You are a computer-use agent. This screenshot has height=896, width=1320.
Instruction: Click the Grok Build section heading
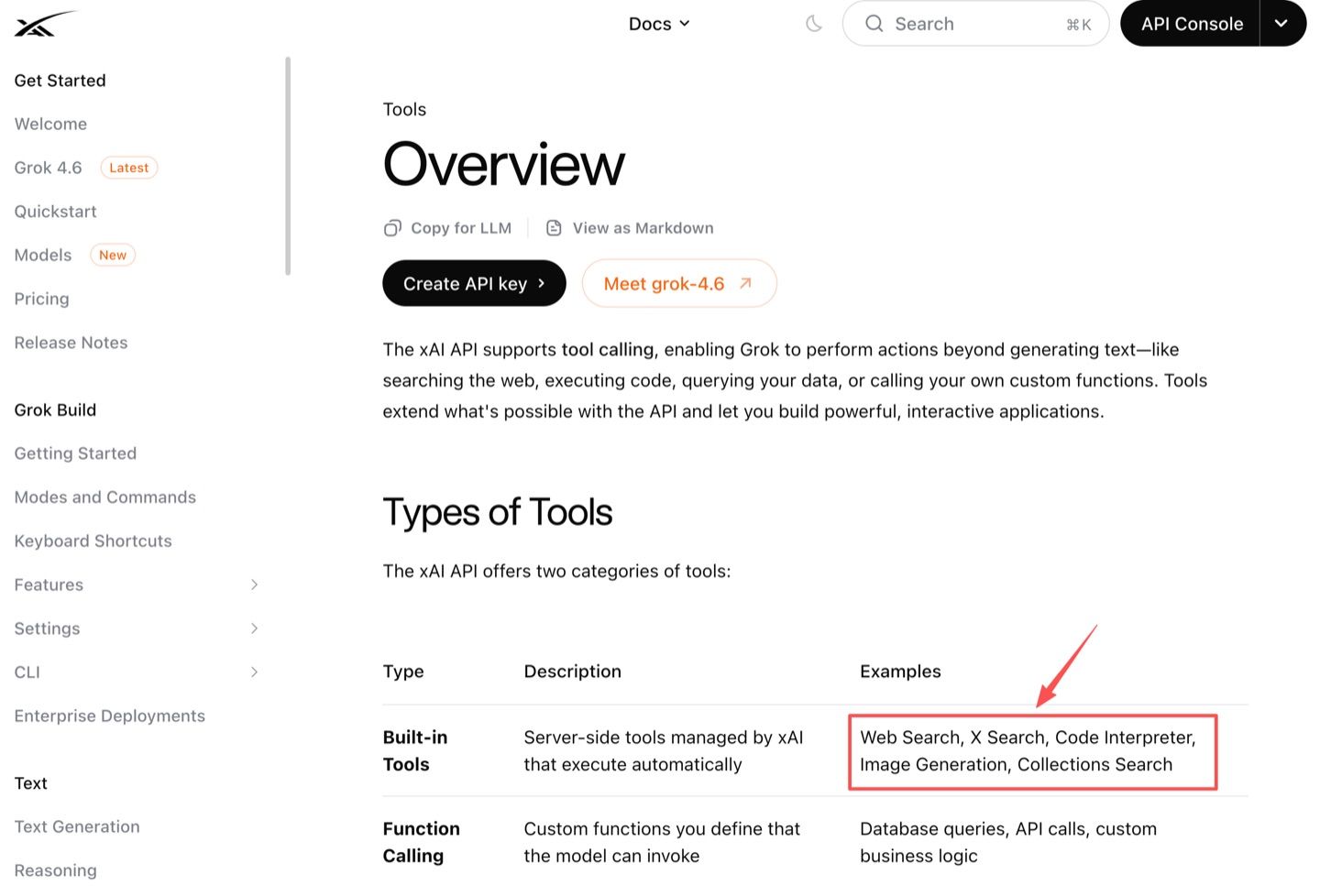[x=55, y=410]
